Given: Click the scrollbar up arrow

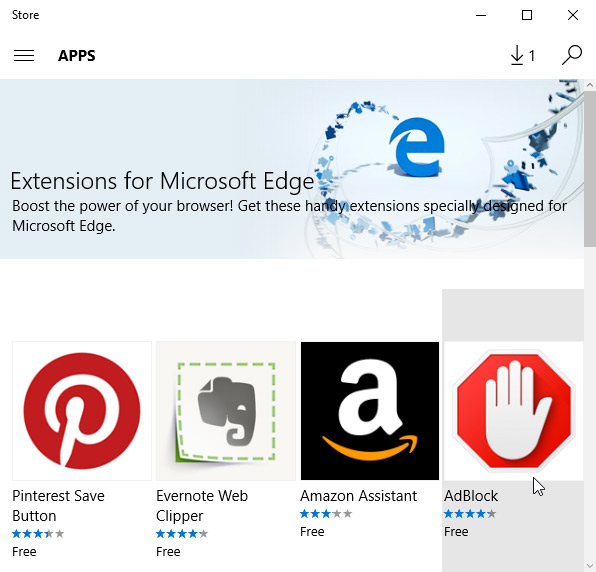Looking at the screenshot, I should coord(590,85).
